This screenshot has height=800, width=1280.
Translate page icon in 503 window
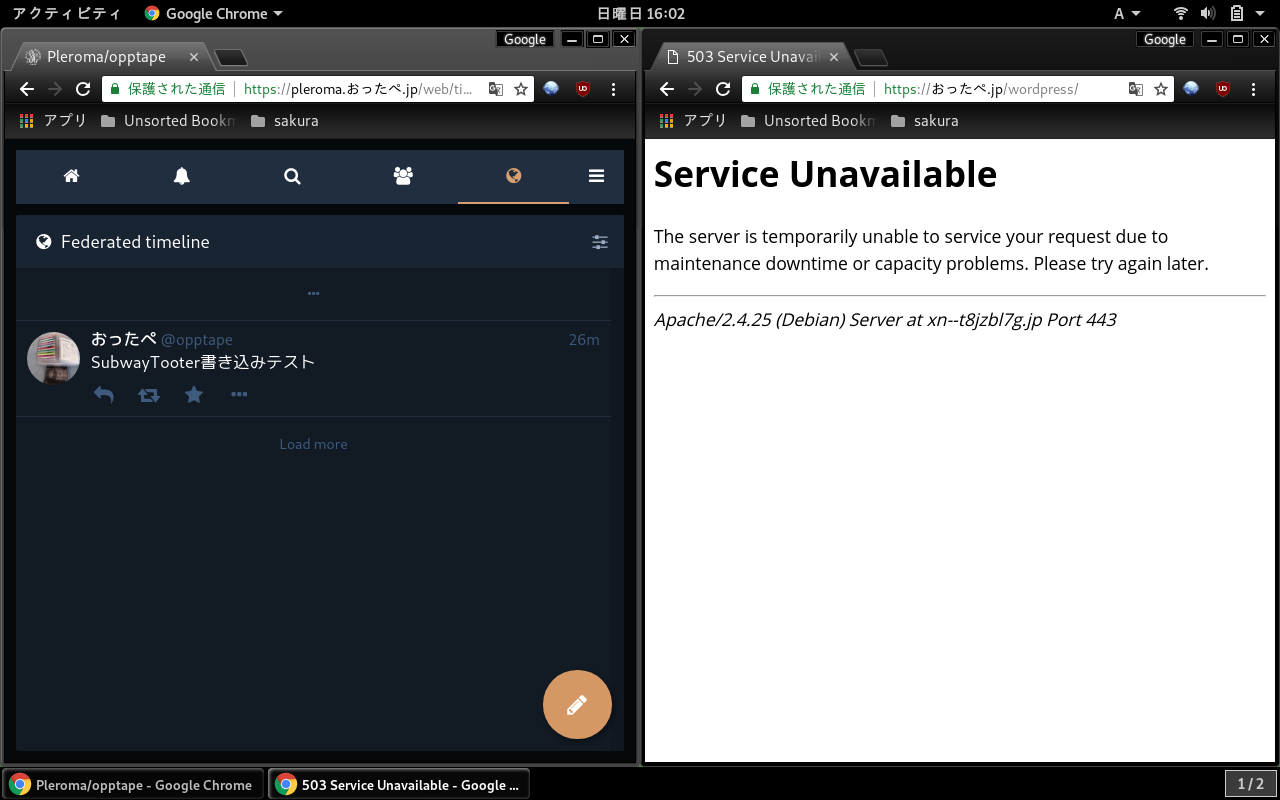point(1136,89)
